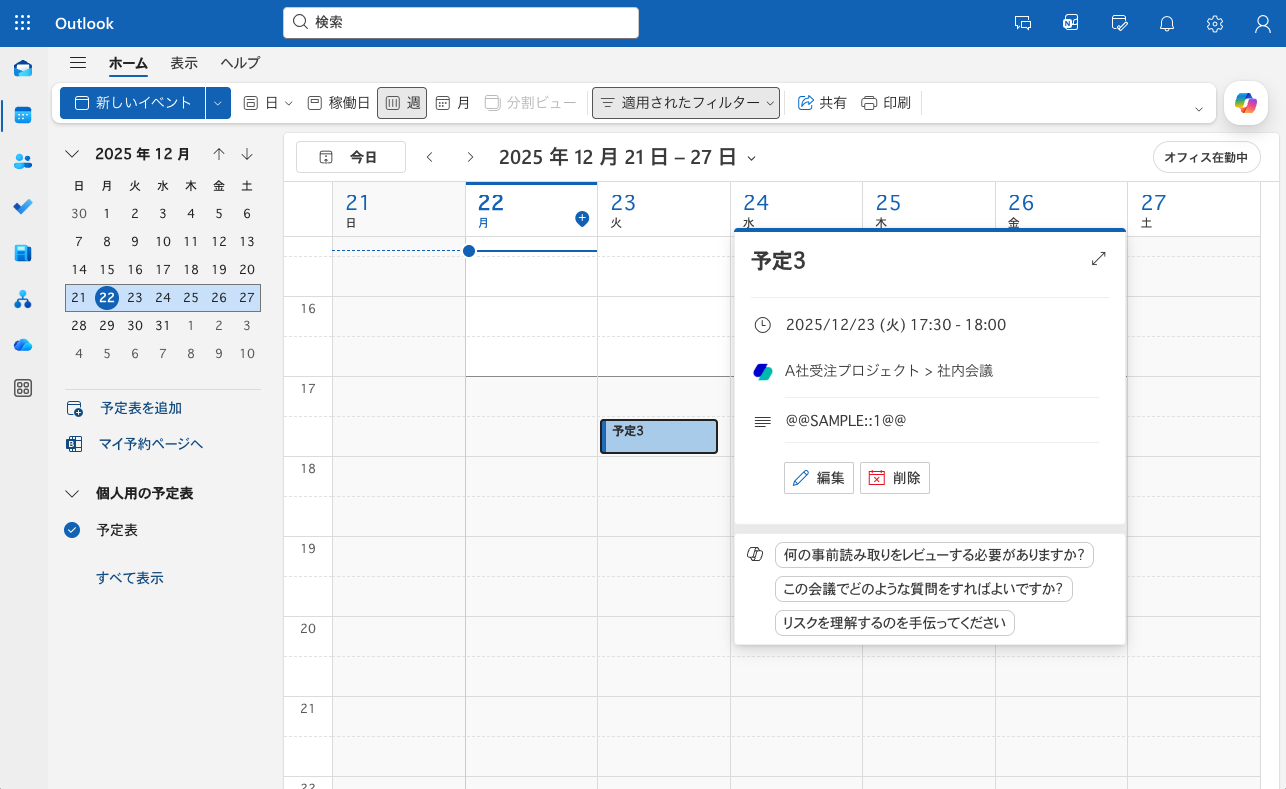Image resolution: width=1286 pixels, height=789 pixels.
Task: Collapse the 個人用の予定表 section
Action: pos(71,493)
